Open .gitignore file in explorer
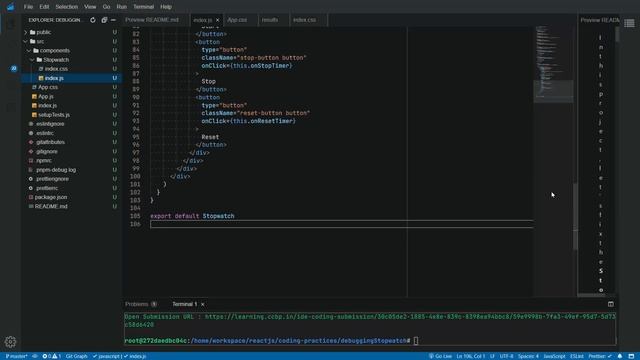This screenshot has height=360, width=640. (x=47, y=151)
